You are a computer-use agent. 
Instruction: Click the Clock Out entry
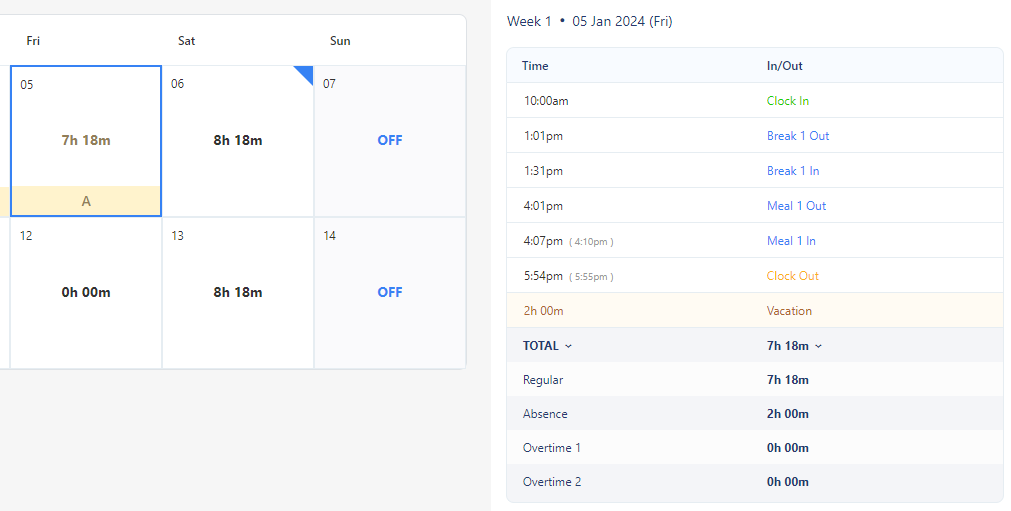[x=792, y=276]
